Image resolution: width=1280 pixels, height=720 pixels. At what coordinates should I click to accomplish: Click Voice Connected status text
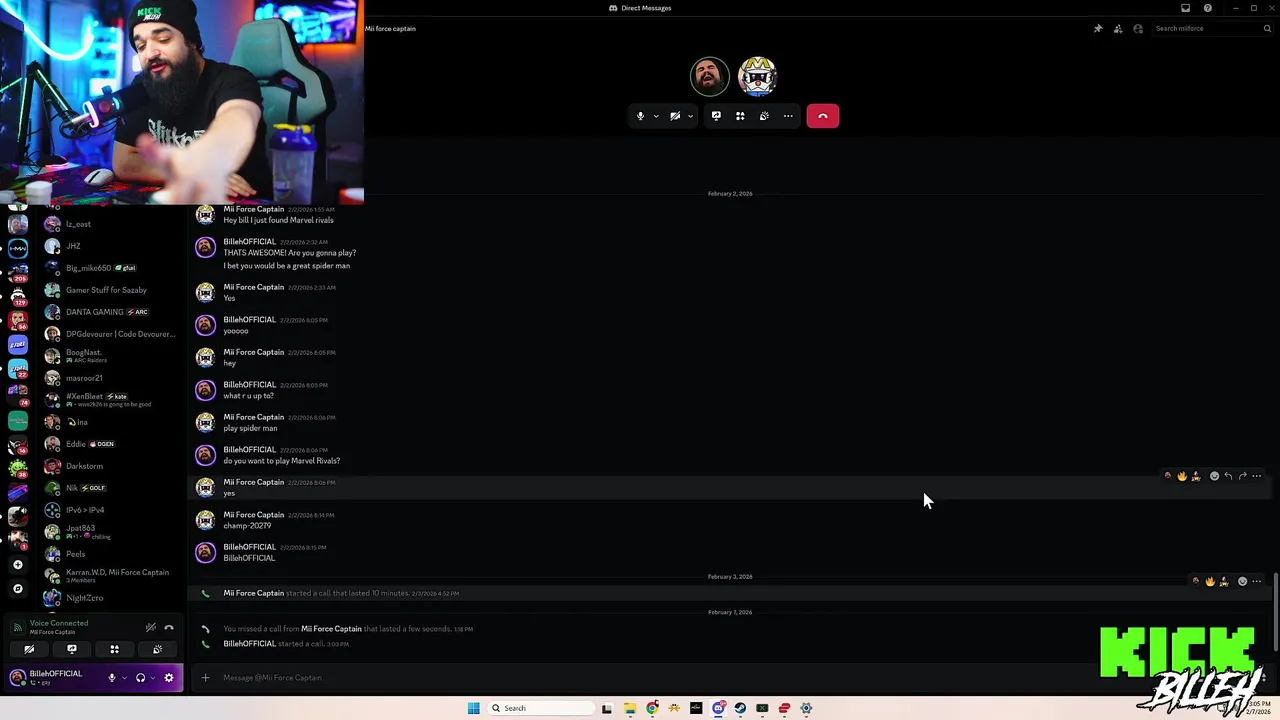click(59, 623)
